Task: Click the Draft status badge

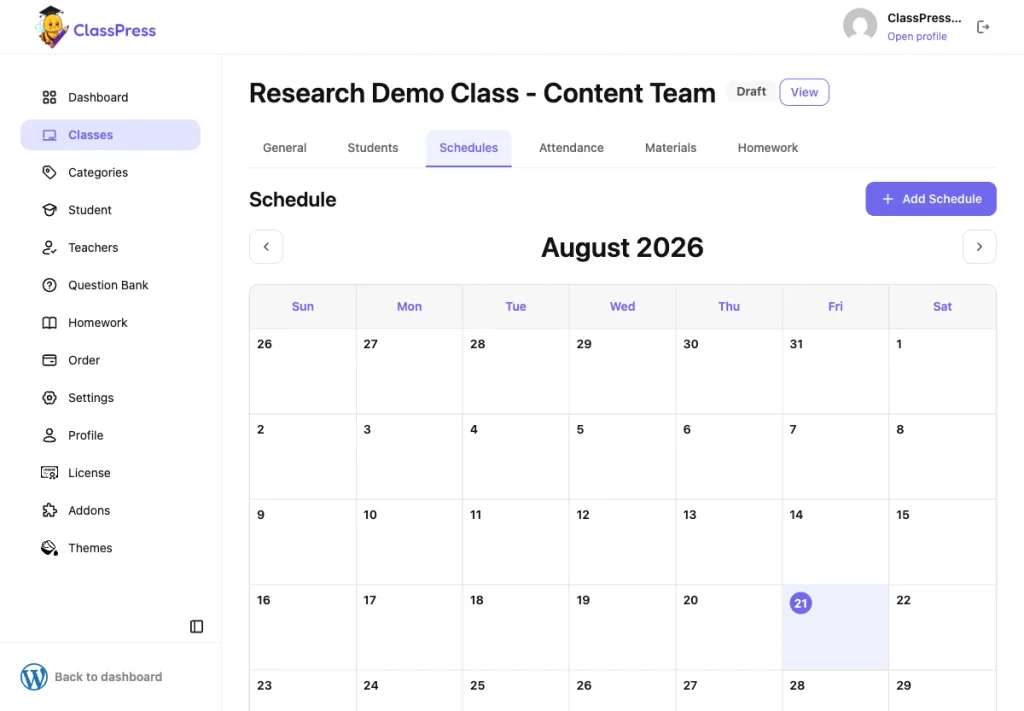Action: coord(751,91)
